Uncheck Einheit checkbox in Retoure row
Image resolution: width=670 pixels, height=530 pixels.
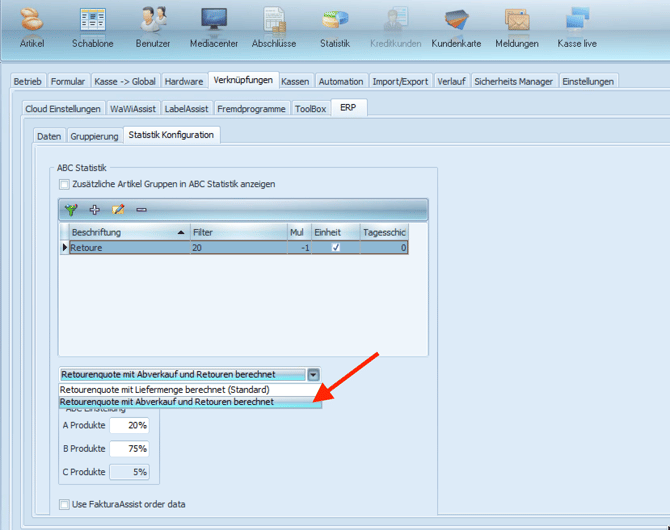[x=336, y=247]
